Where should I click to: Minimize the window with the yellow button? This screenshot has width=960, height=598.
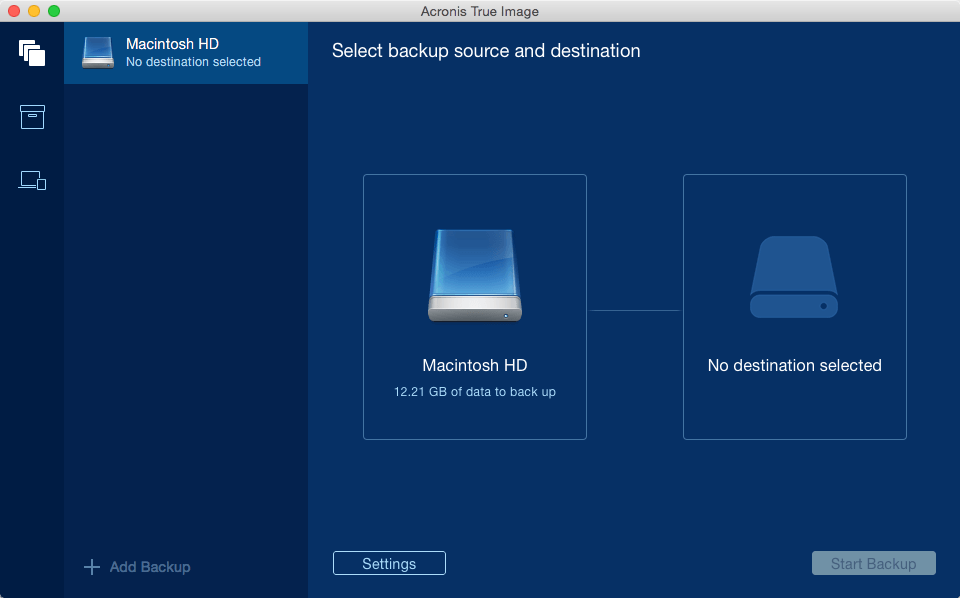click(34, 11)
